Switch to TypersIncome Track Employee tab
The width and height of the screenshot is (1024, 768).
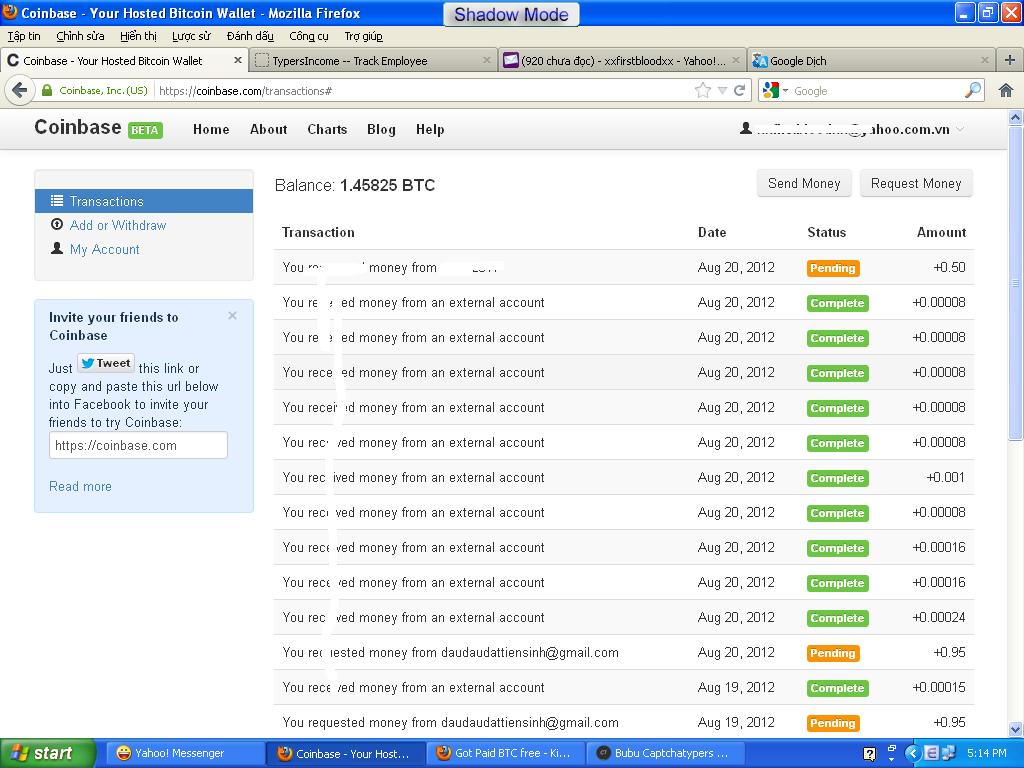coord(373,60)
